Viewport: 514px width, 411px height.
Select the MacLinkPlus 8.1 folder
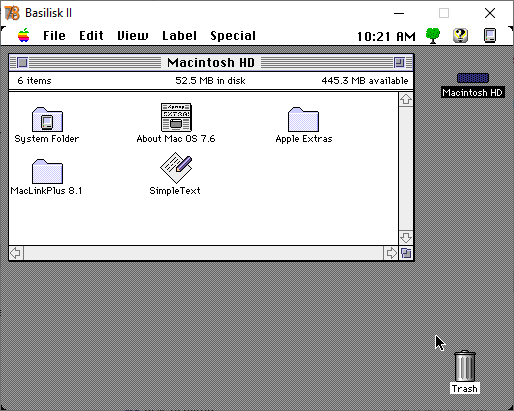pos(47,171)
